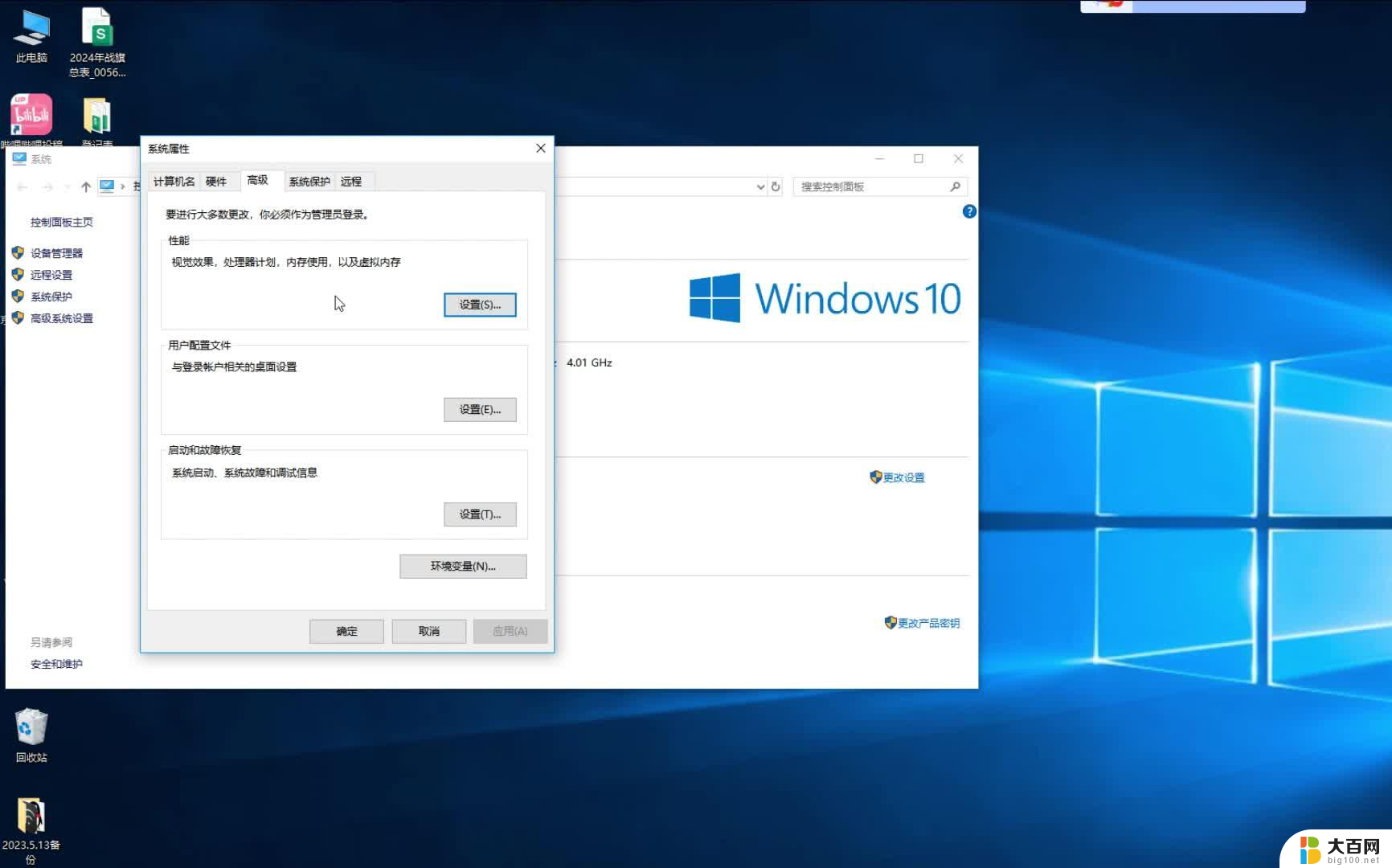Click the back arrow in System window
Image resolution: width=1392 pixels, height=868 pixels.
(x=23, y=186)
